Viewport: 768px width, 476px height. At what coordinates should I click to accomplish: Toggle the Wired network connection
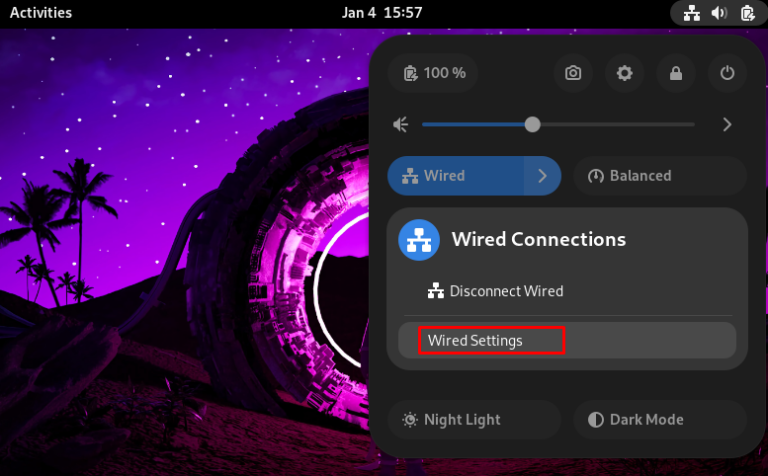(x=455, y=176)
